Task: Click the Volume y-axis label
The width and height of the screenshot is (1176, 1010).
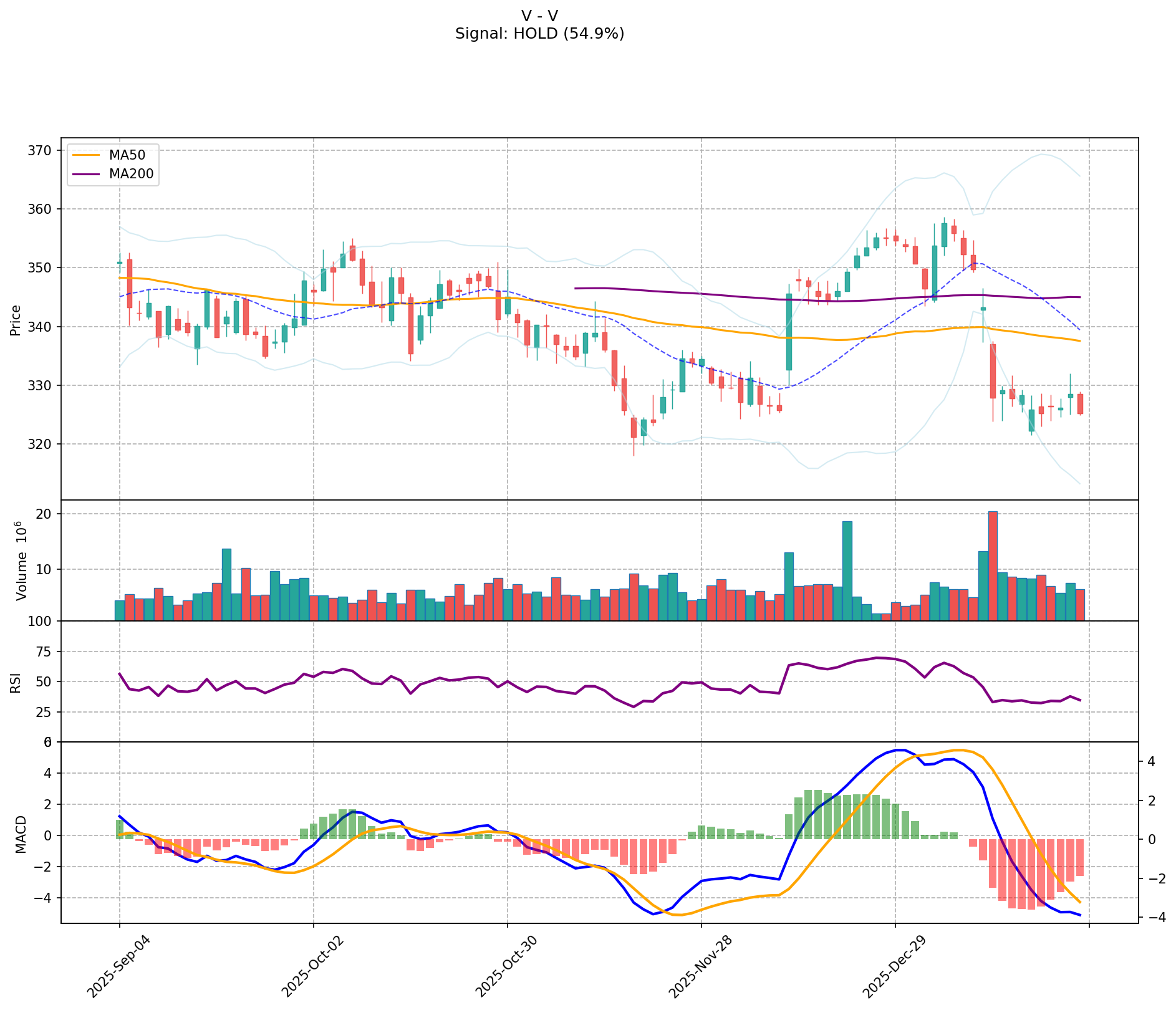Action: [x=22, y=561]
